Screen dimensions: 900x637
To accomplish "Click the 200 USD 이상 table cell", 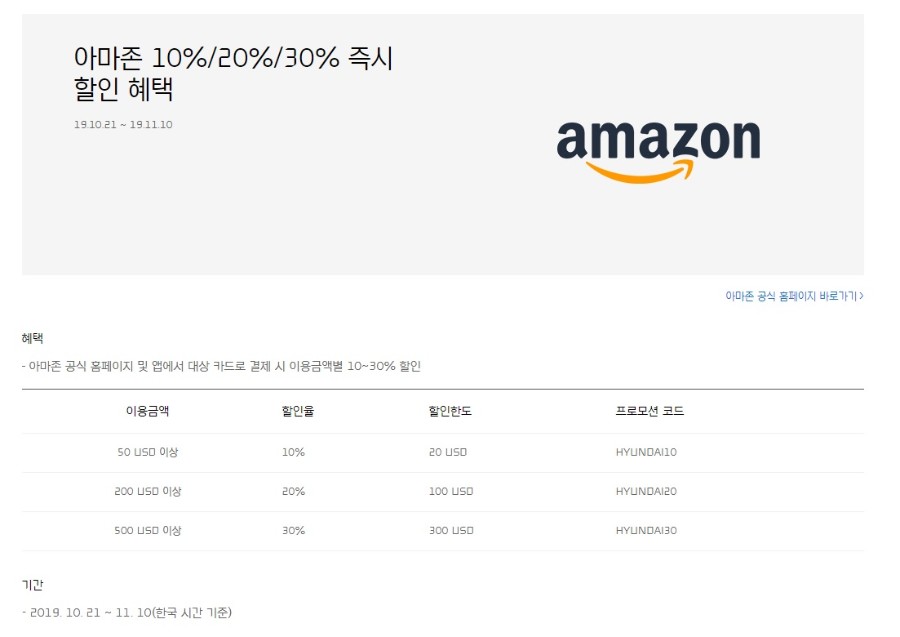I will coord(147,491).
